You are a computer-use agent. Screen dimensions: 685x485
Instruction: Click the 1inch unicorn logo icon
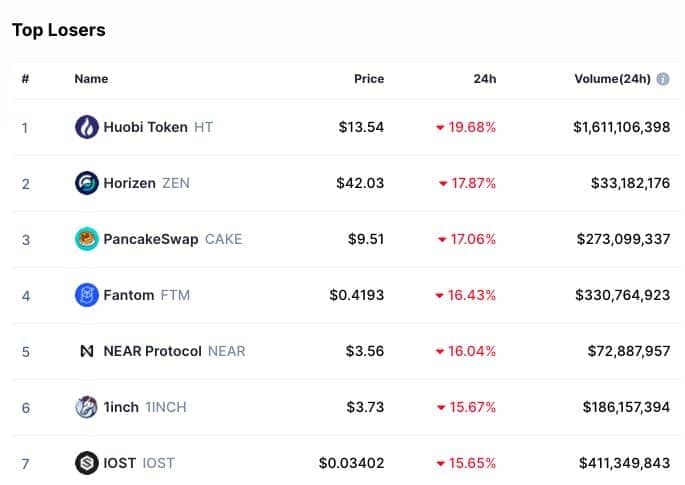click(x=86, y=407)
